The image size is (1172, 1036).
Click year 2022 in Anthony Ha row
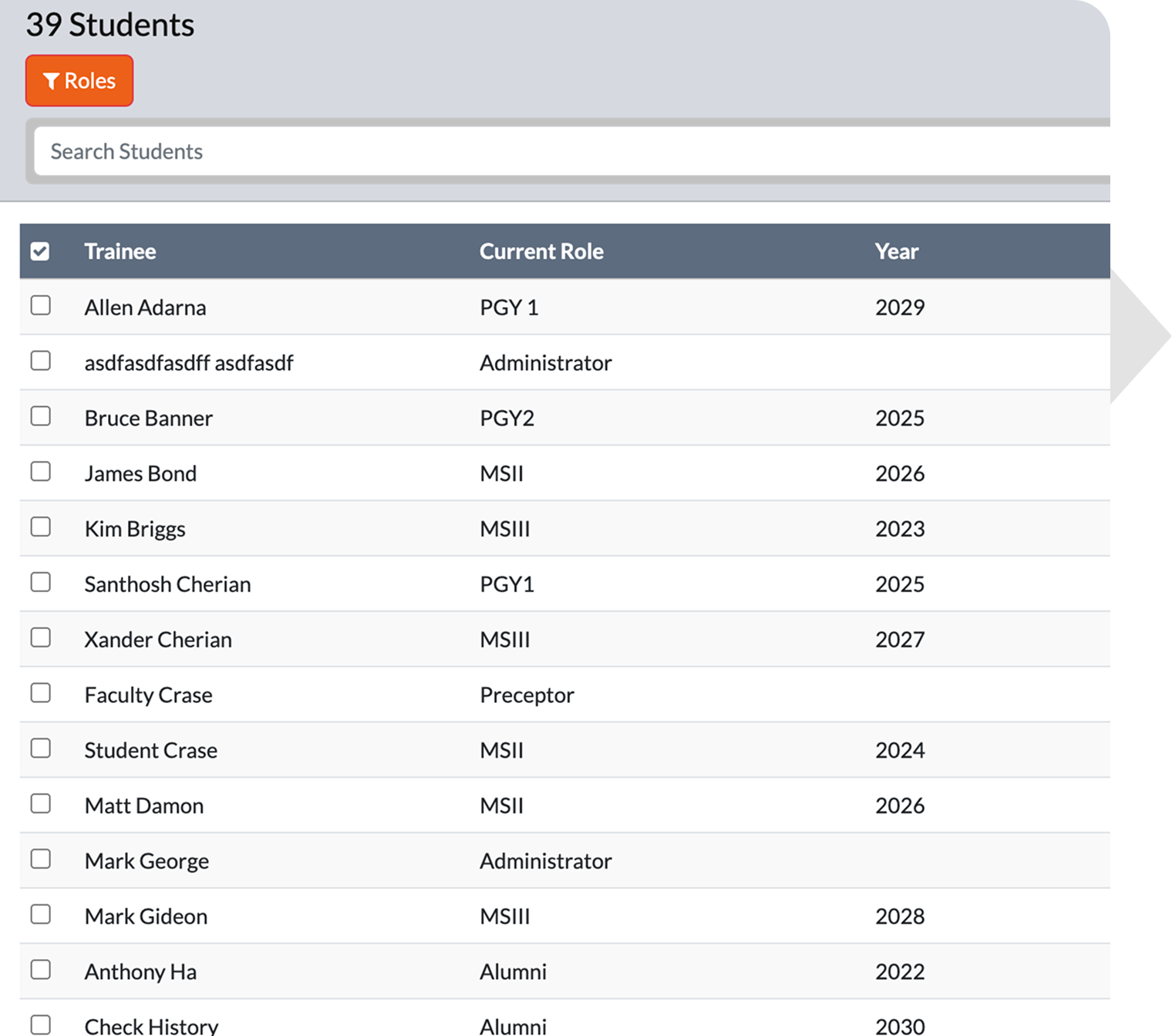point(900,972)
